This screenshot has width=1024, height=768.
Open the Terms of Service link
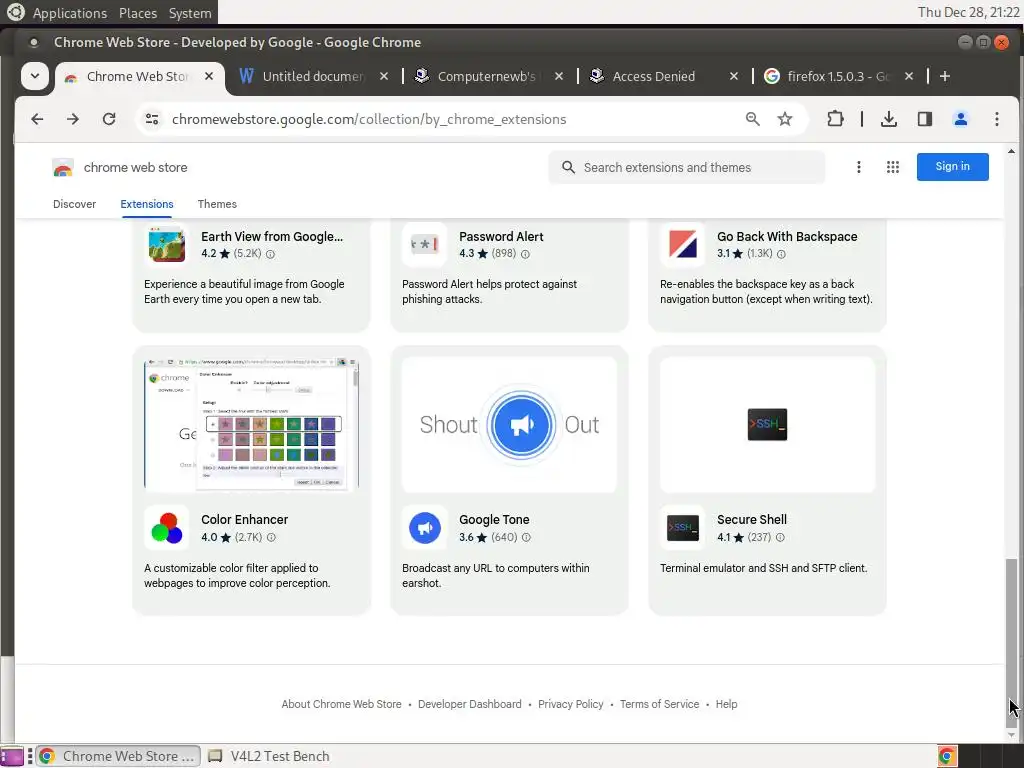(660, 704)
